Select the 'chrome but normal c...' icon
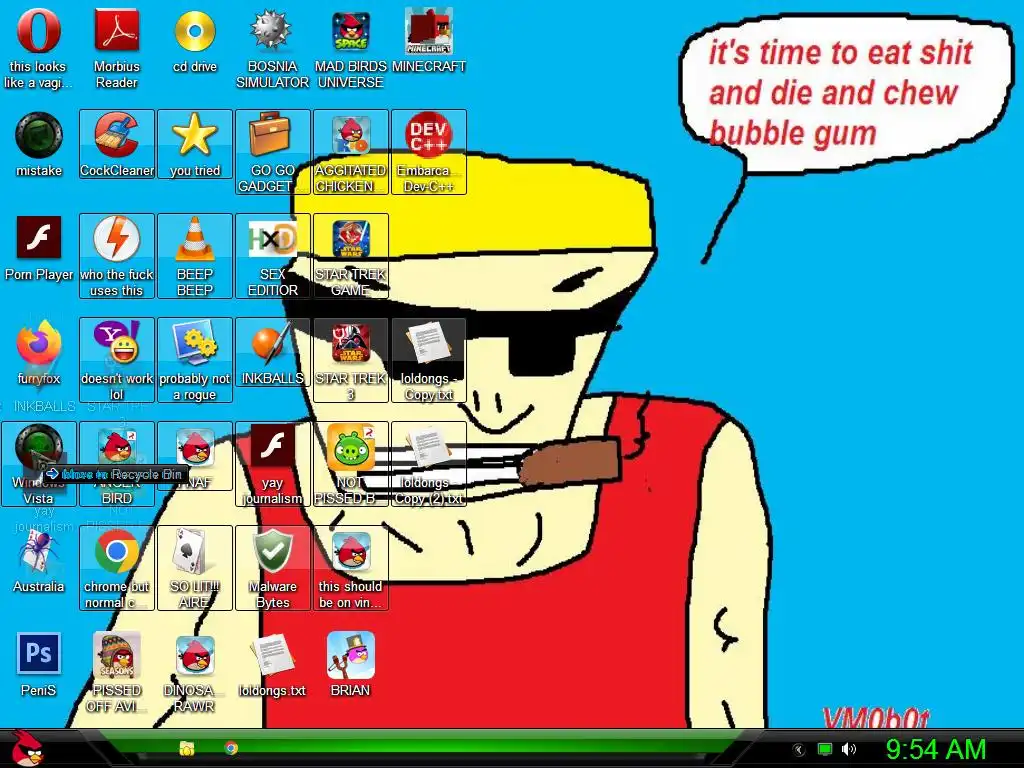This screenshot has width=1024, height=768. (x=116, y=567)
